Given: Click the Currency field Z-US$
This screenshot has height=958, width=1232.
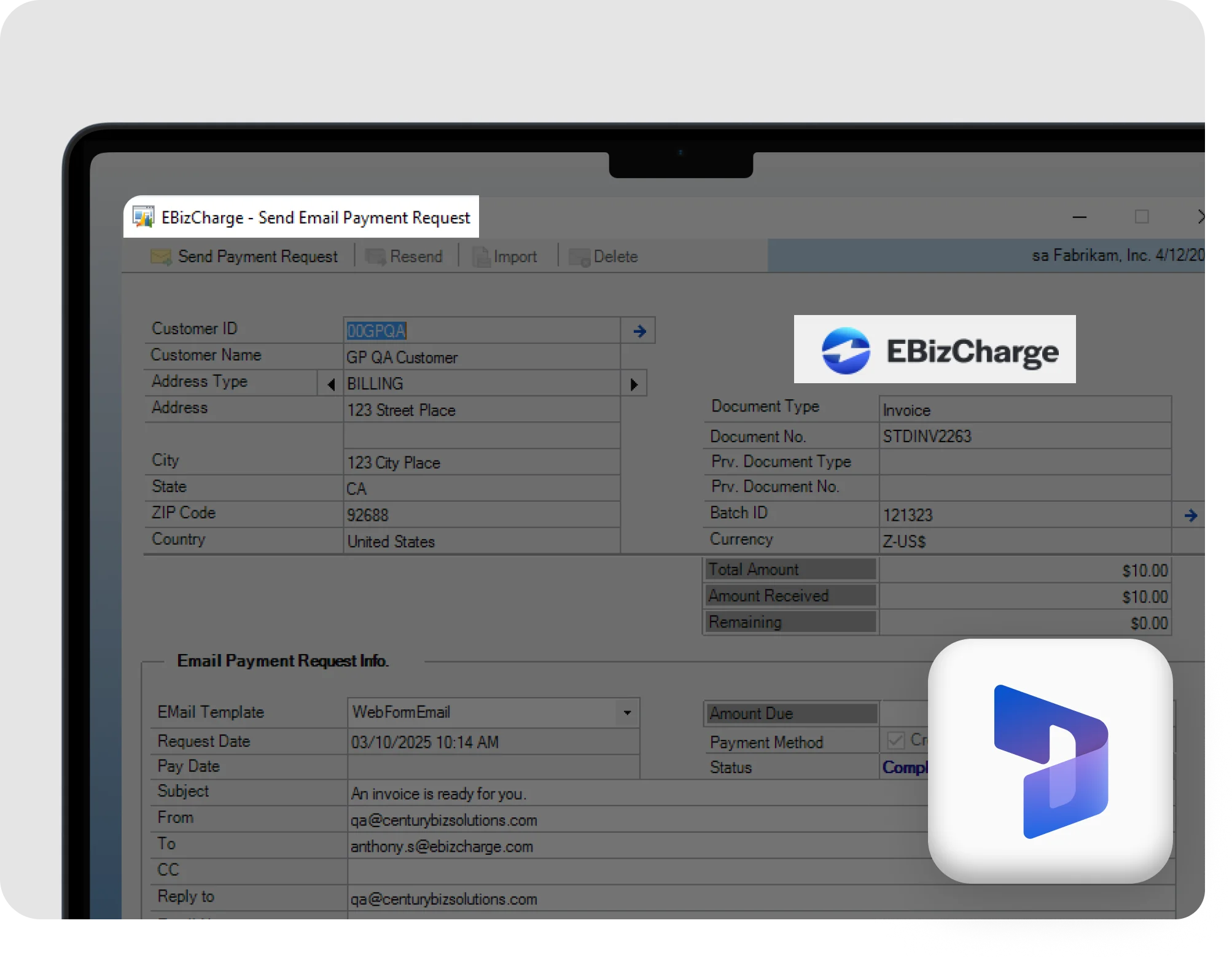Looking at the screenshot, I should coord(1025,541).
